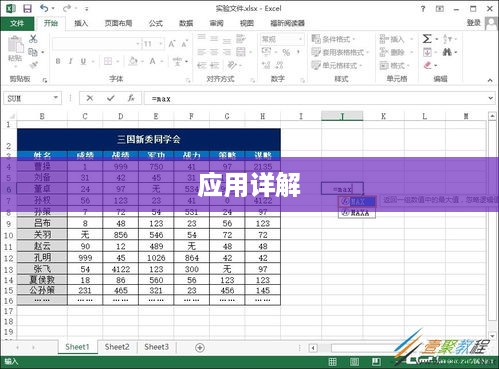Open the font size dropdown
This screenshot has width=499, height=369.
pyautogui.click(x=161, y=44)
